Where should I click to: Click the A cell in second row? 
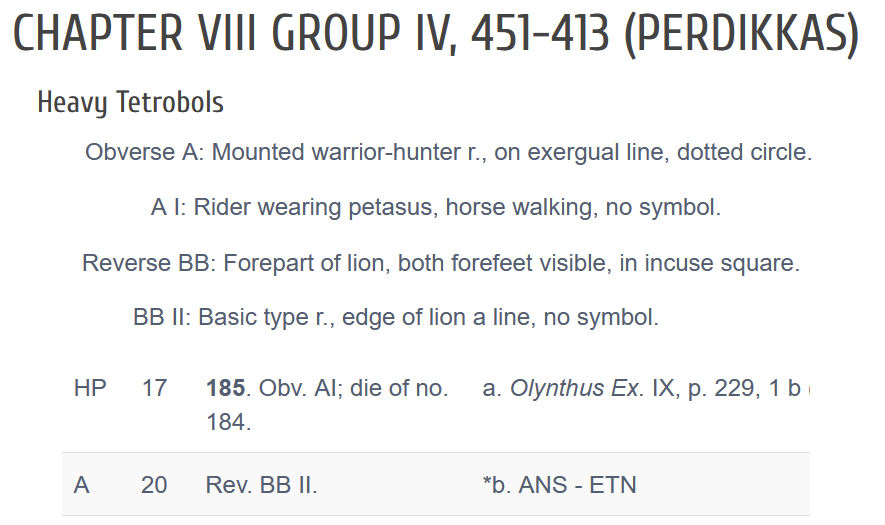point(81,485)
